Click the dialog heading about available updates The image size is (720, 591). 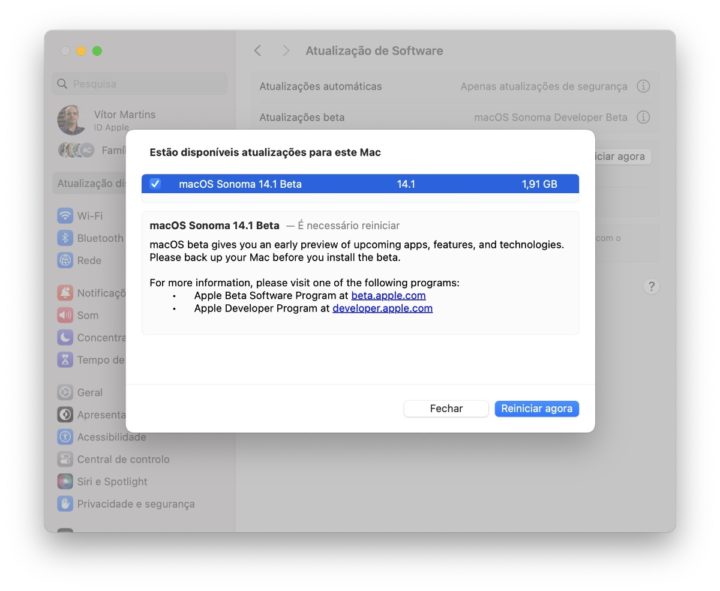coord(265,152)
